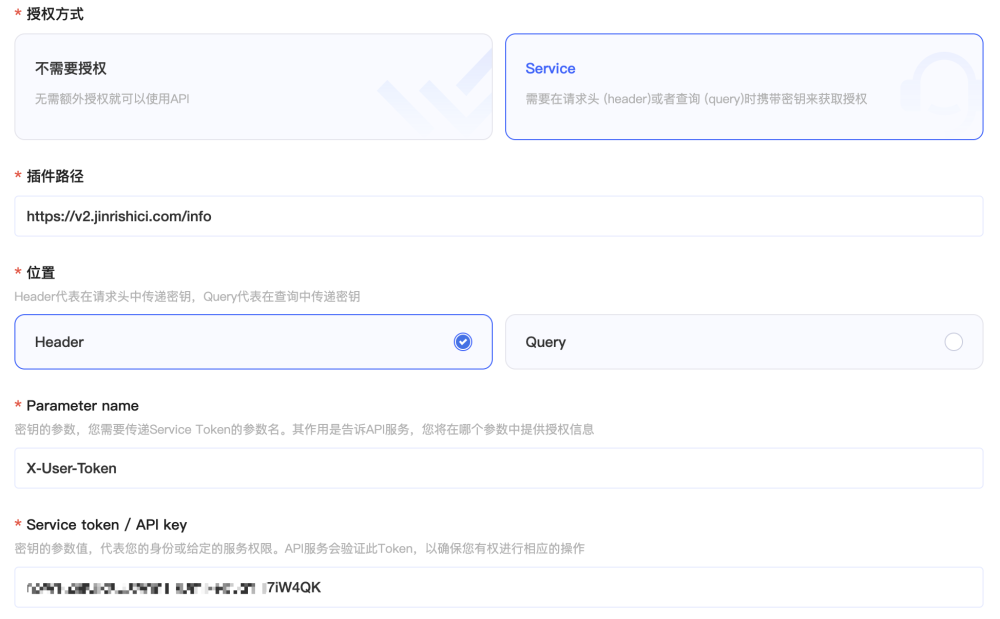Screen dimensions: 1000x619
Task: Click the 插件路径 section label
Action: point(55,176)
